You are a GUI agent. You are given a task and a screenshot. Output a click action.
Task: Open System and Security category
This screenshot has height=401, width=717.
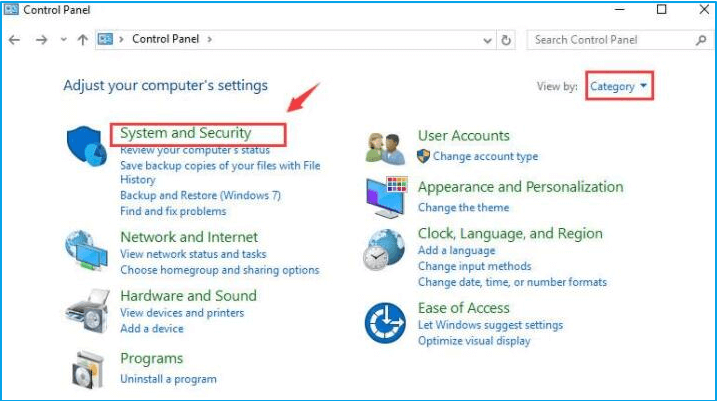pos(186,133)
